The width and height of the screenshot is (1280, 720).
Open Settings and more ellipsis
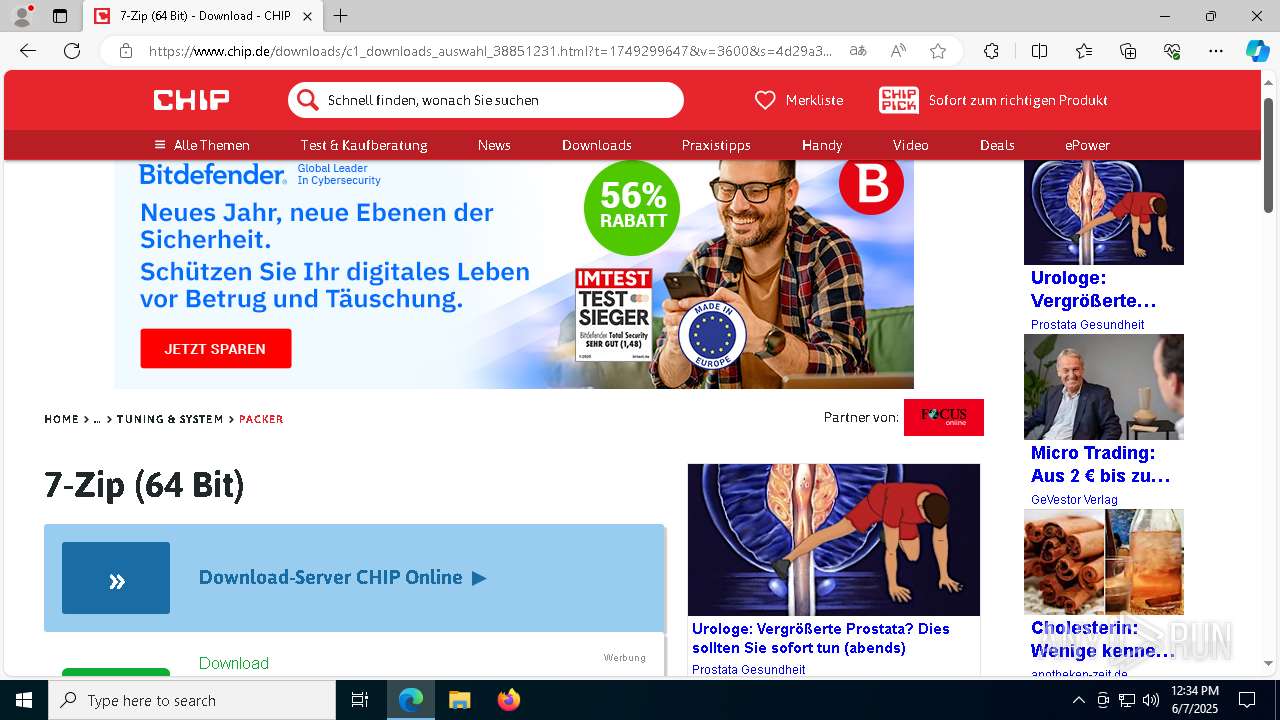[x=1216, y=51]
